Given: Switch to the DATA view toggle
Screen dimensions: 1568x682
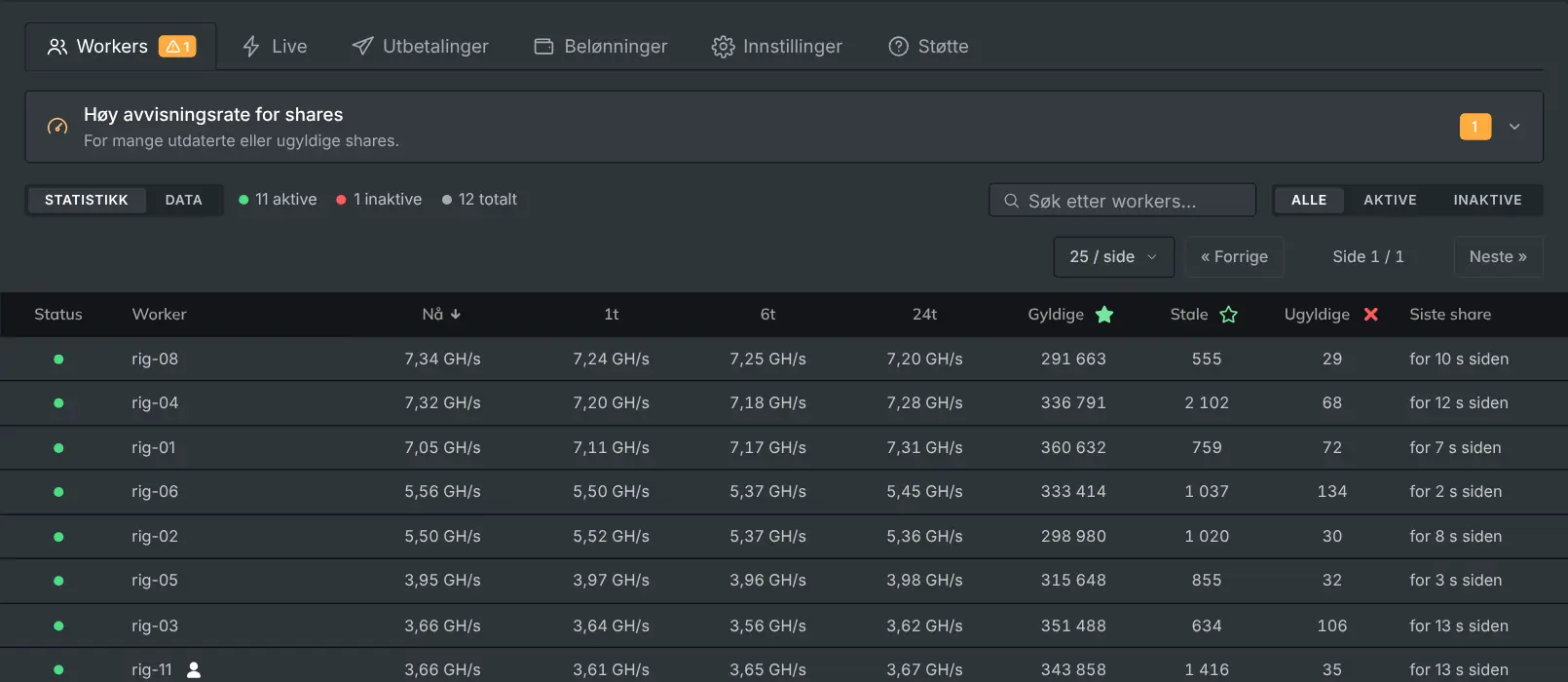Looking at the screenshot, I should (x=183, y=200).
